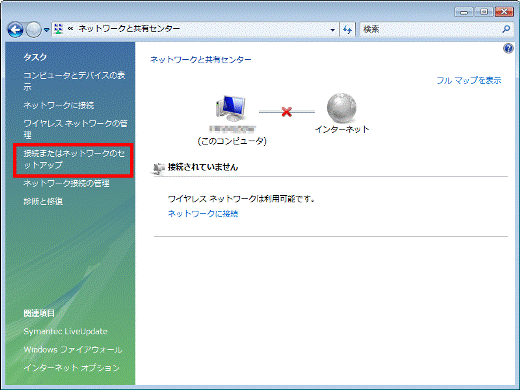
Task: Click the 関連項目 heading in the sidebar
Action: click(39, 313)
